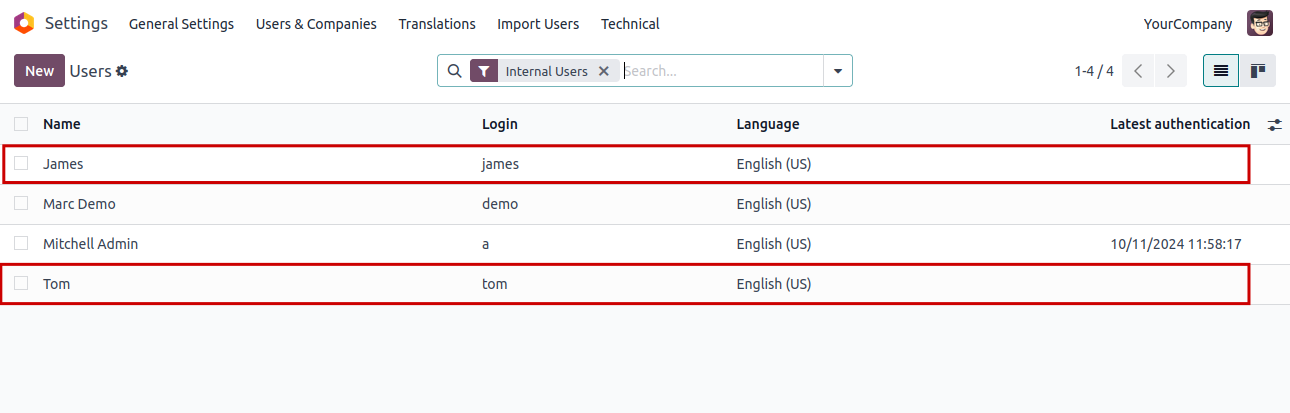Switch to list view
Viewport: 1290px width, 413px height.
(x=1221, y=71)
